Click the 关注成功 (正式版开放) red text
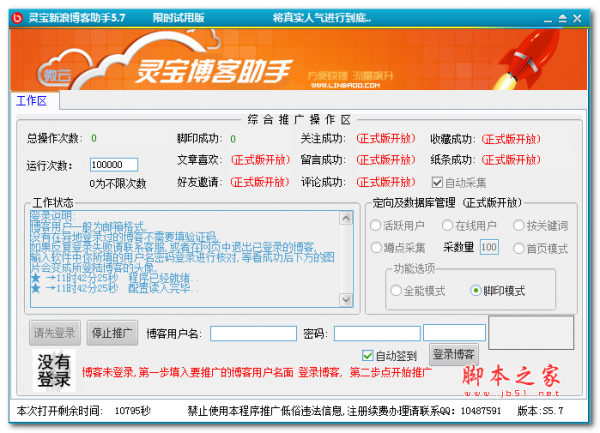Image resolution: width=600 pixels, height=433 pixels. [386, 138]
